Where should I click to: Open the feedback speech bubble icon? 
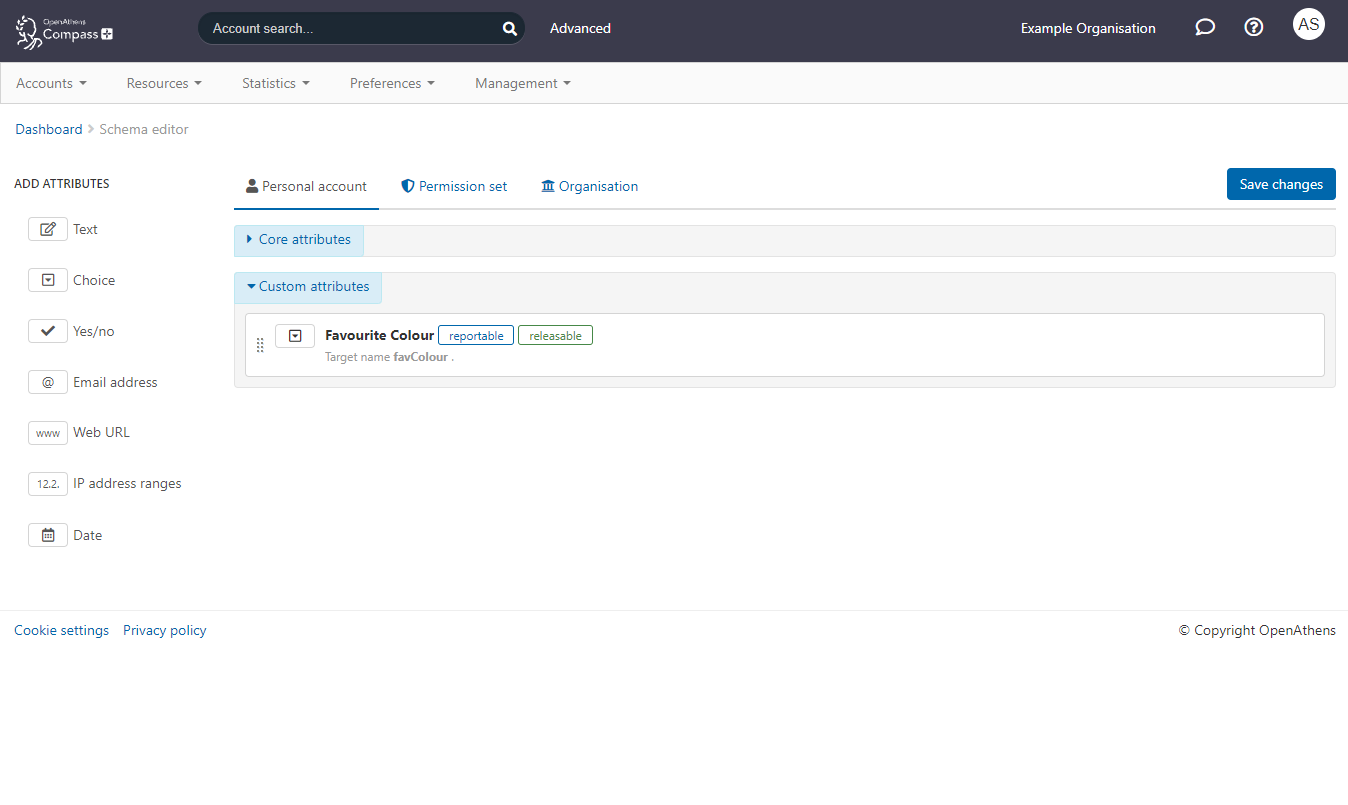[1205, 28]
